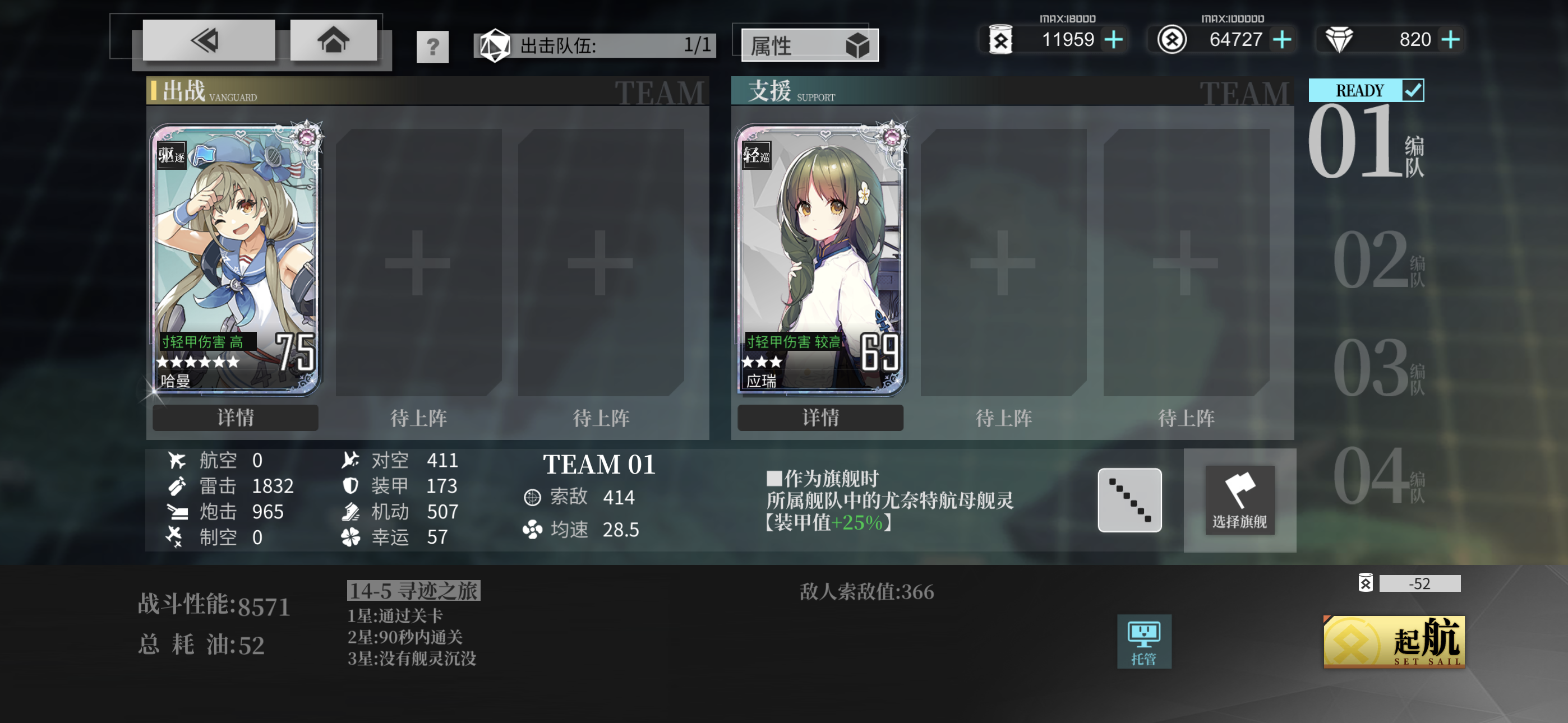Add a ship to third support slot
This screenshot has height=723, width=1568.
[1186, 262]
